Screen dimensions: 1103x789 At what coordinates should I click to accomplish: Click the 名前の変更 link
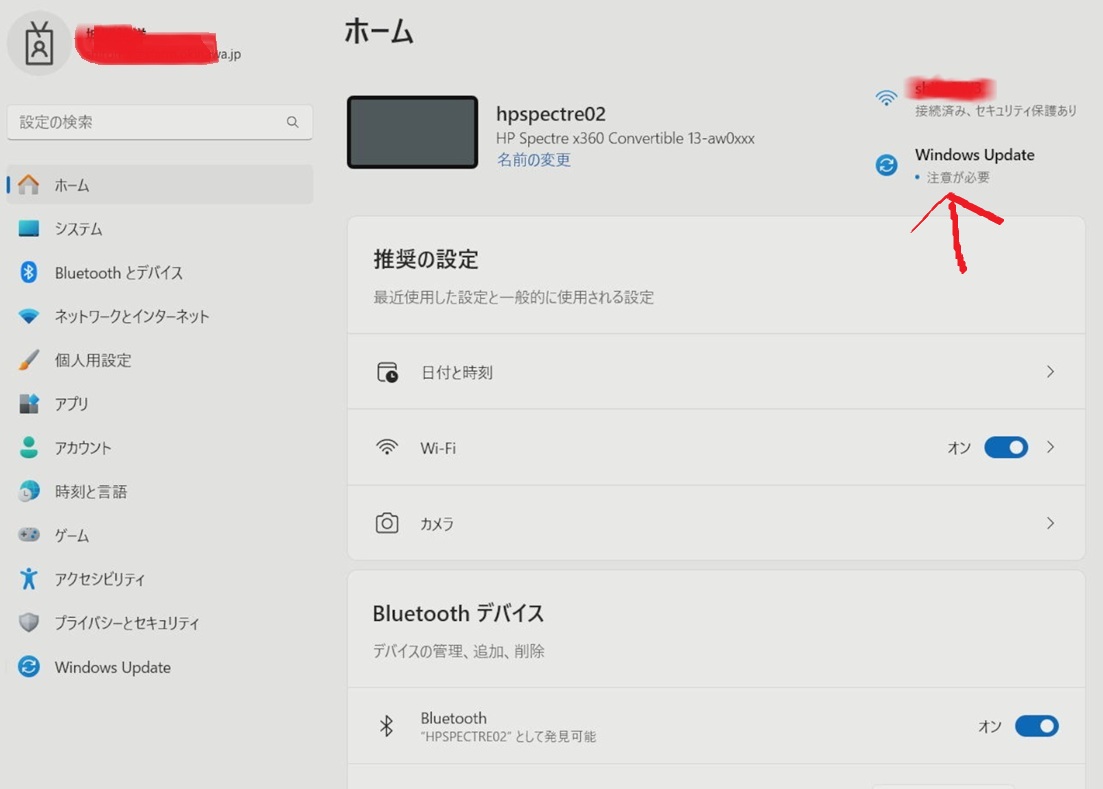(x=533, y=160)
